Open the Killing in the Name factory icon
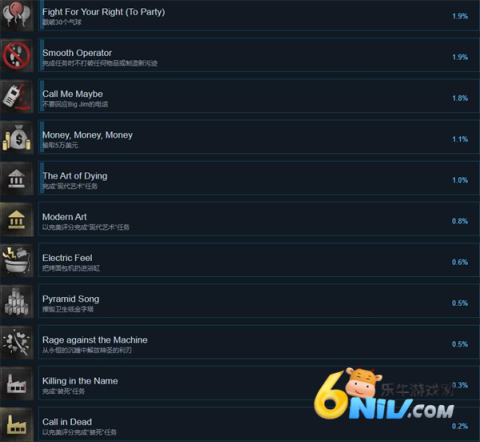Image resolution: width=480 pixels, height=442 pixels. [x=17, y=384]
